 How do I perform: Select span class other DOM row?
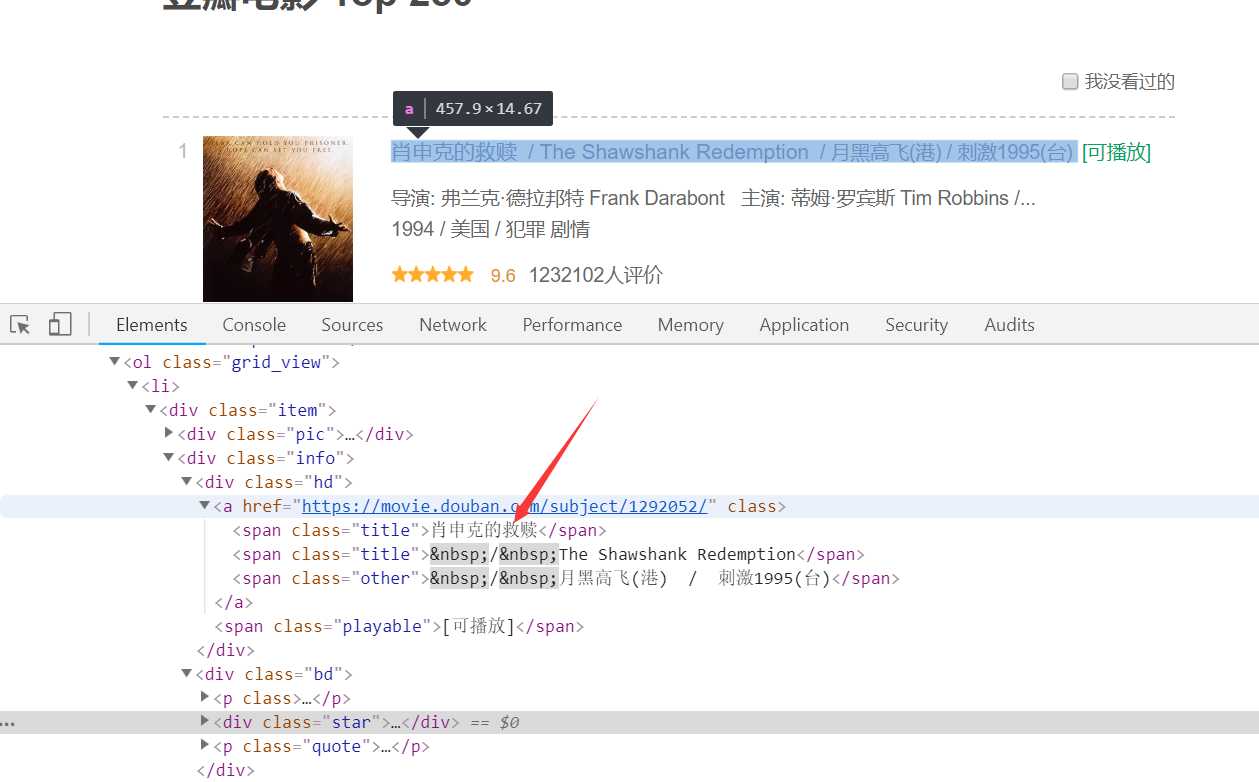(566, 578)
